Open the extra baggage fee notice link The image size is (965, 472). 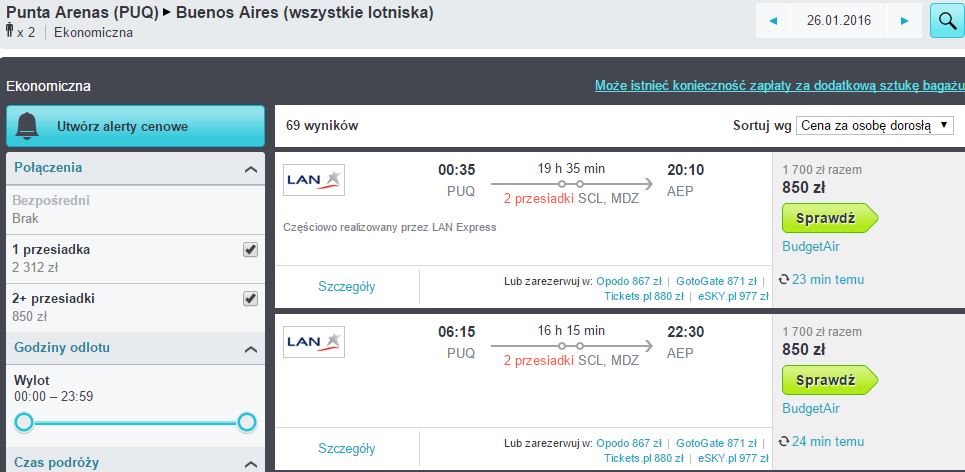click(780, 86)
